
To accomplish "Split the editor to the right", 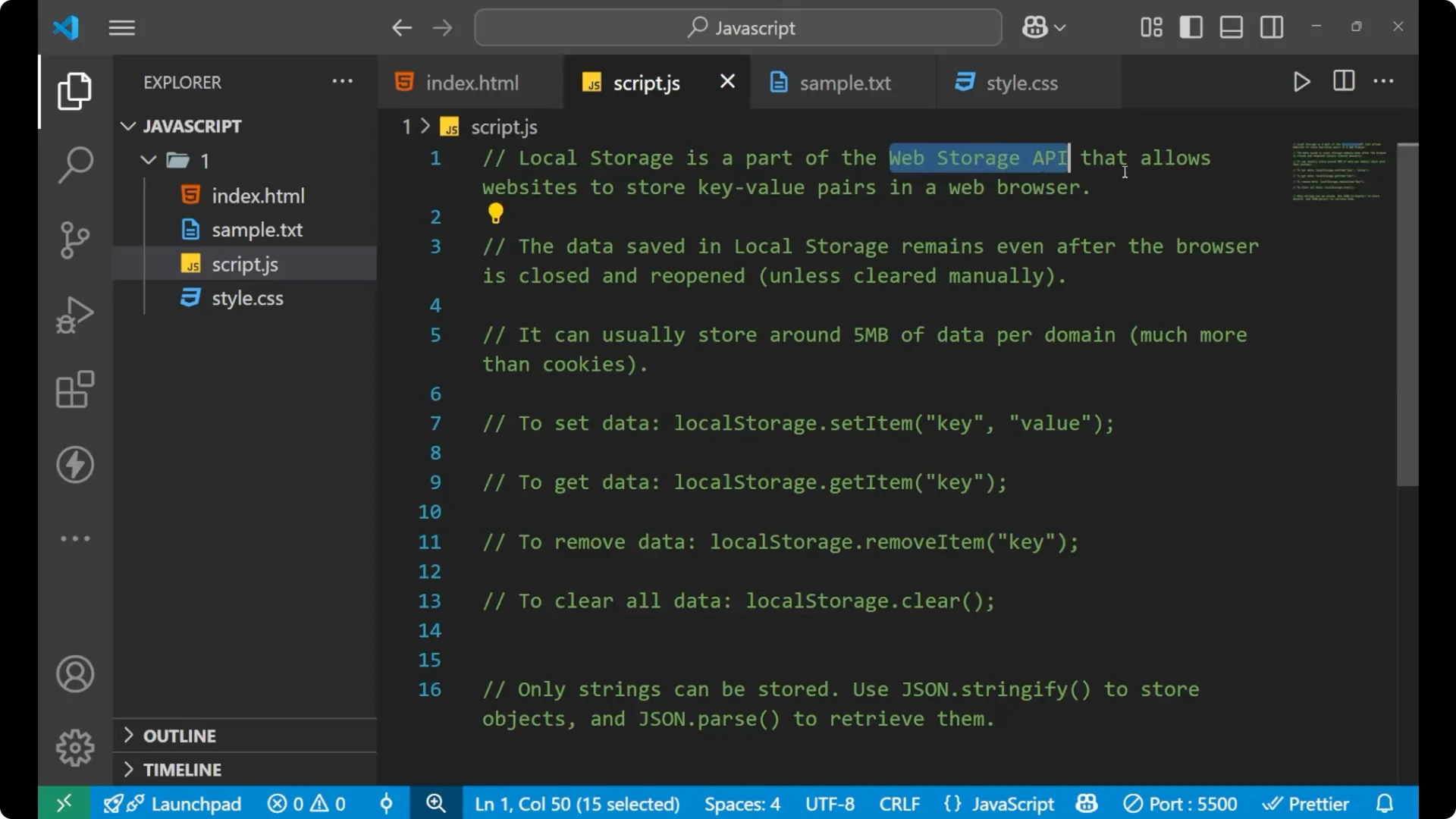I will 1342,81.
